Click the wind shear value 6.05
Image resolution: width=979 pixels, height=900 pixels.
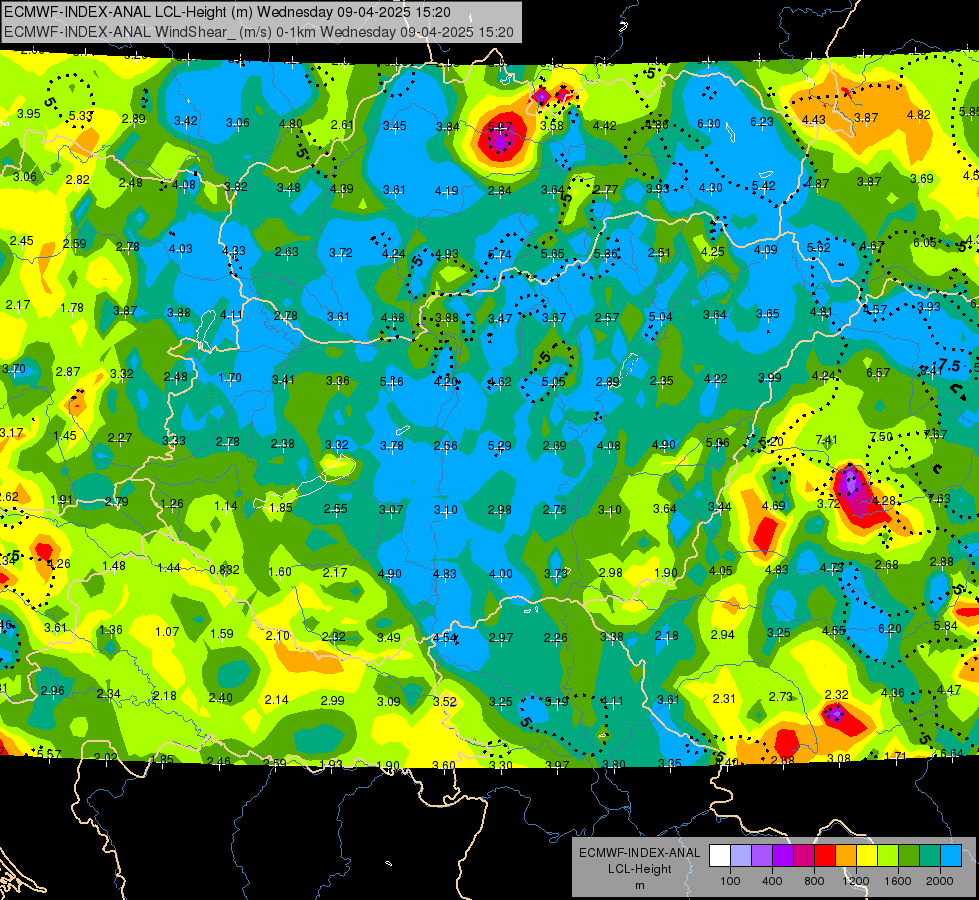pyautogui.click(x=925, y=242)
